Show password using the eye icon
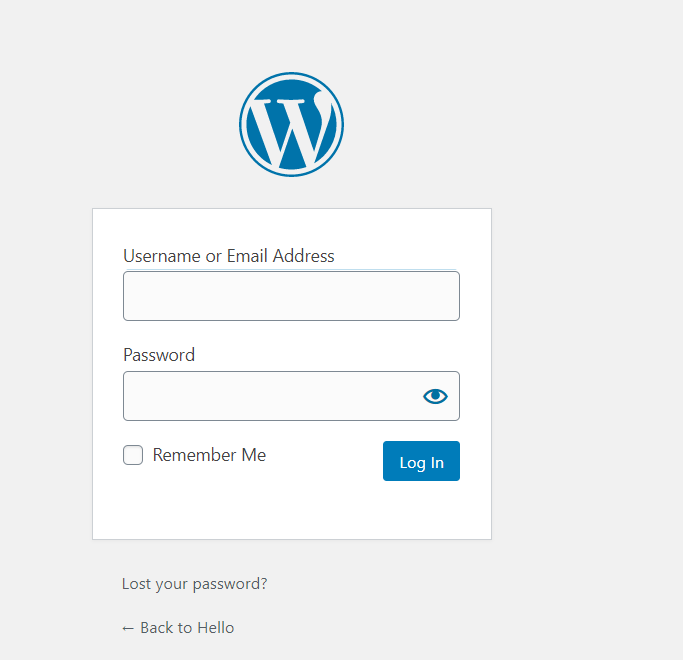This screenshot has height=660, width=683. [435, 396]
